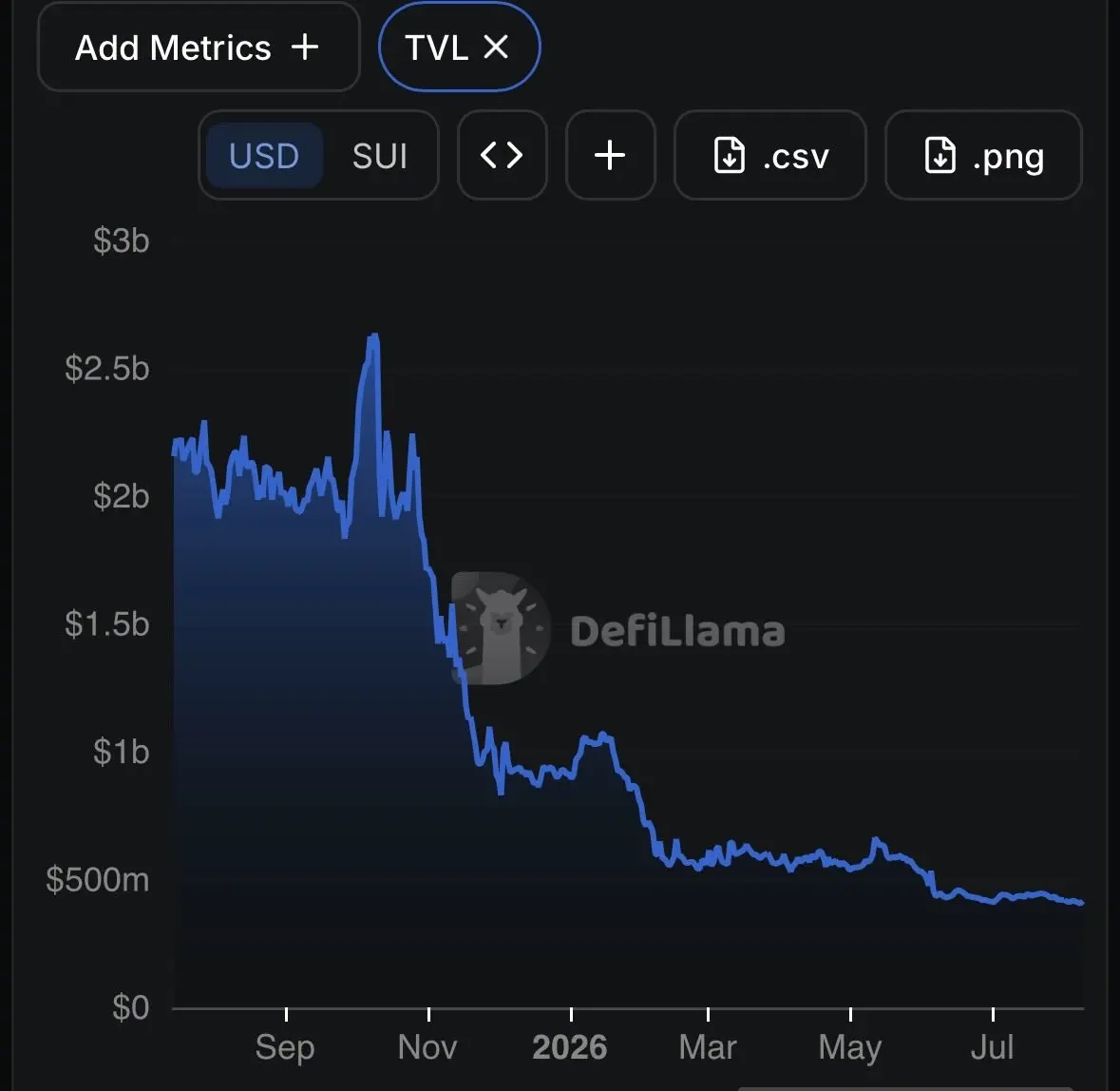Click the DefiLlama llama logo watermark
The width and height of the screenshot is (1120, 1091).
pos(501,628)
